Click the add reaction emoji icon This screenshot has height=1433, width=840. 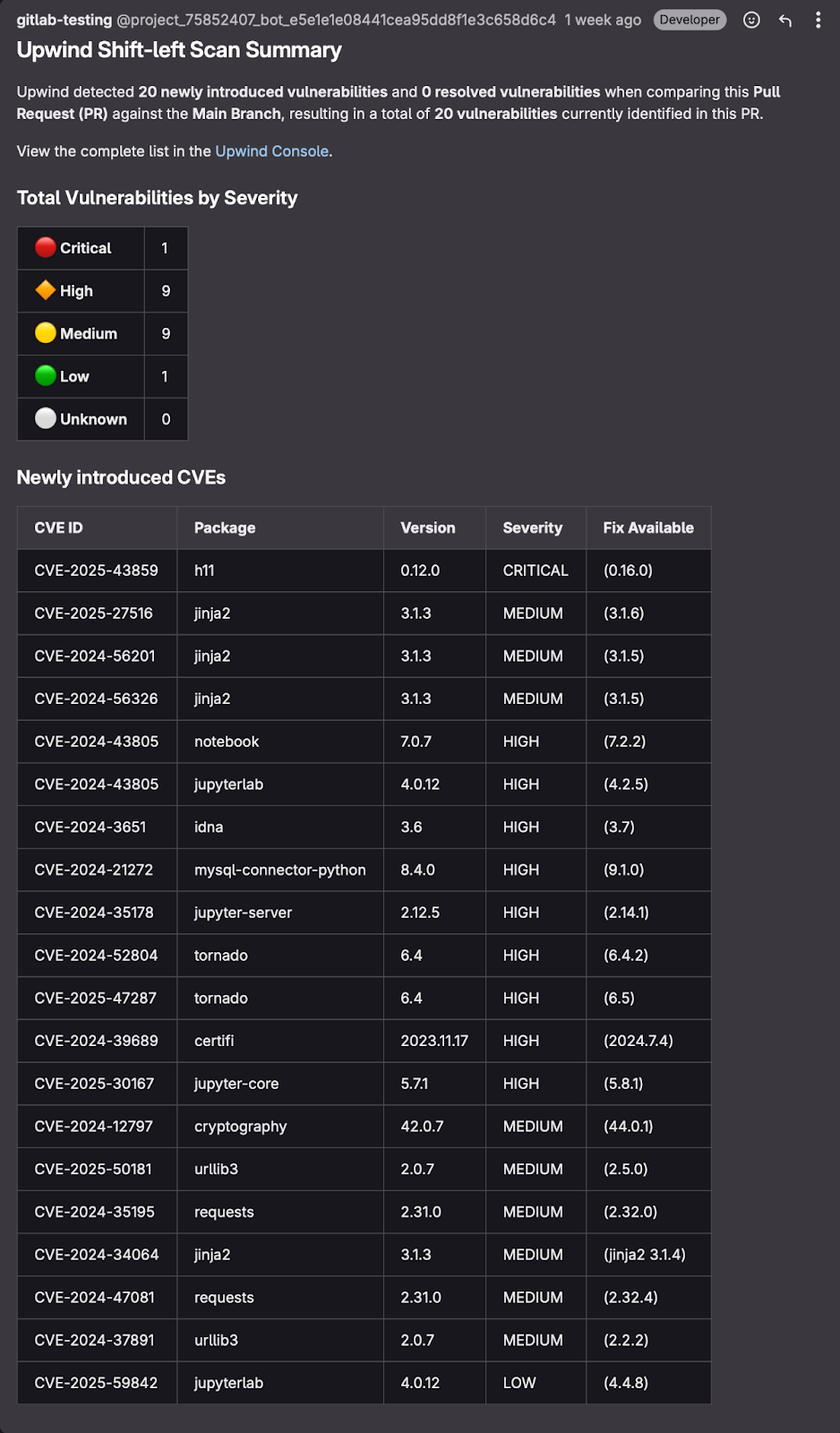[x=751, y=20]
